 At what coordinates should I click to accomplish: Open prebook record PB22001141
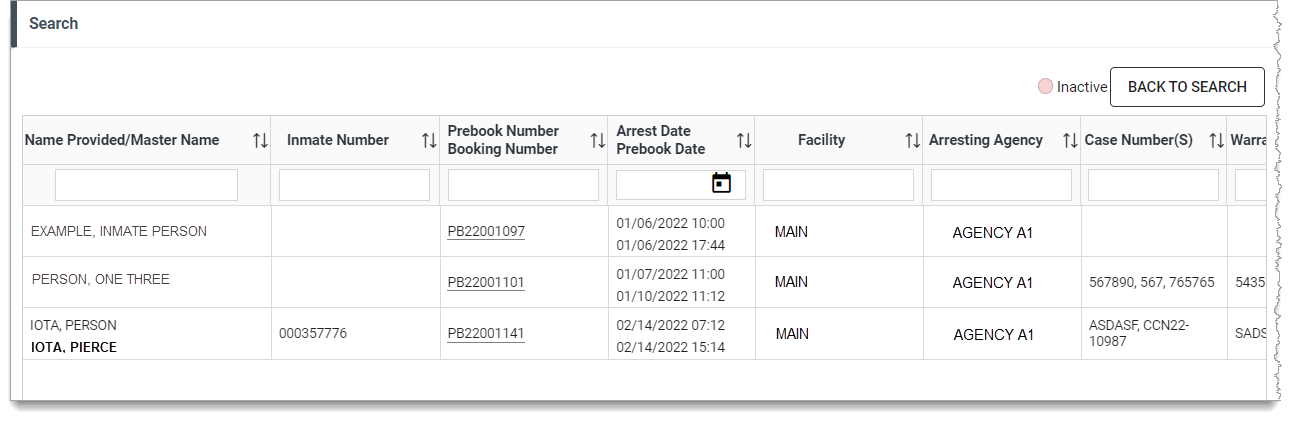tap(486, 334)
